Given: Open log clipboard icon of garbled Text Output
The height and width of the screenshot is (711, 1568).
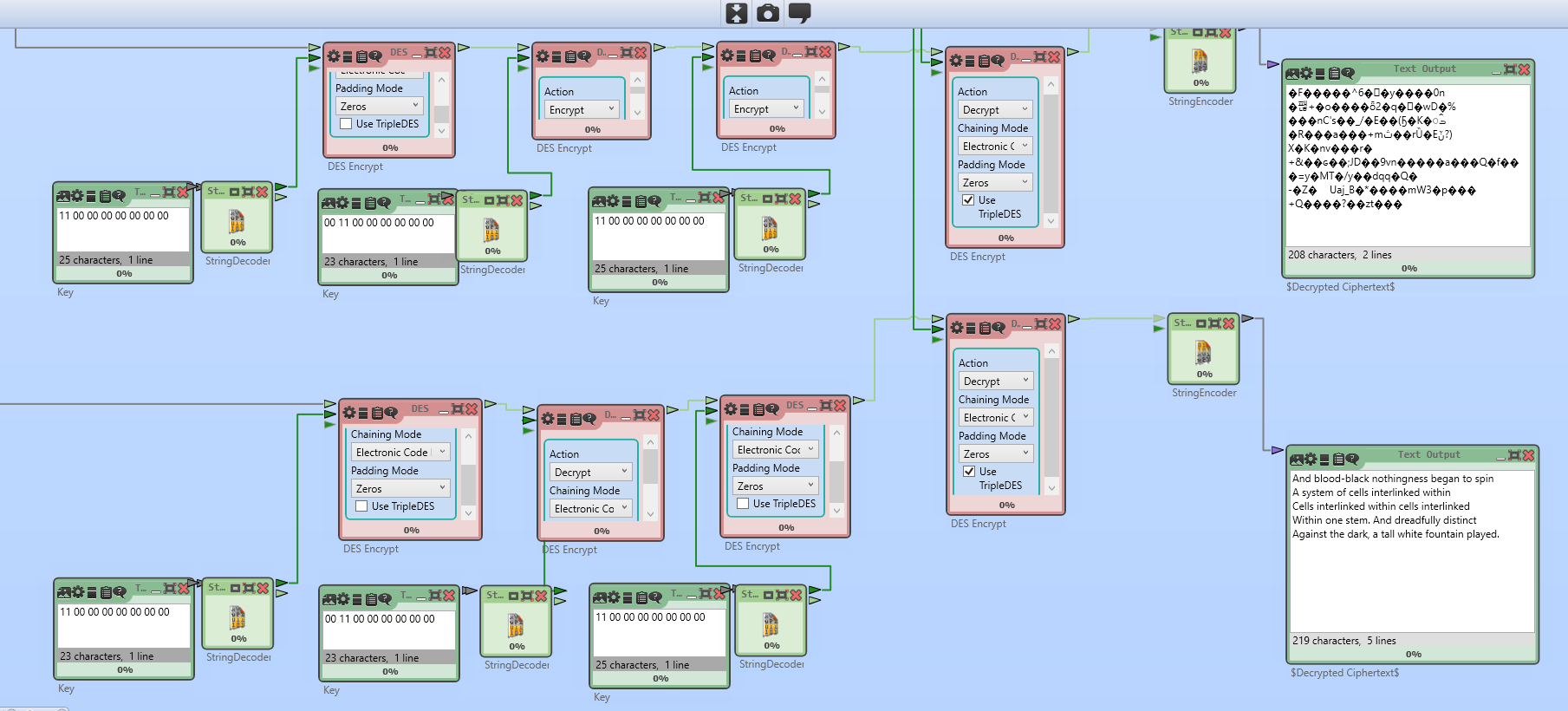Looking at the screenshot, I should pos(1335,74).
